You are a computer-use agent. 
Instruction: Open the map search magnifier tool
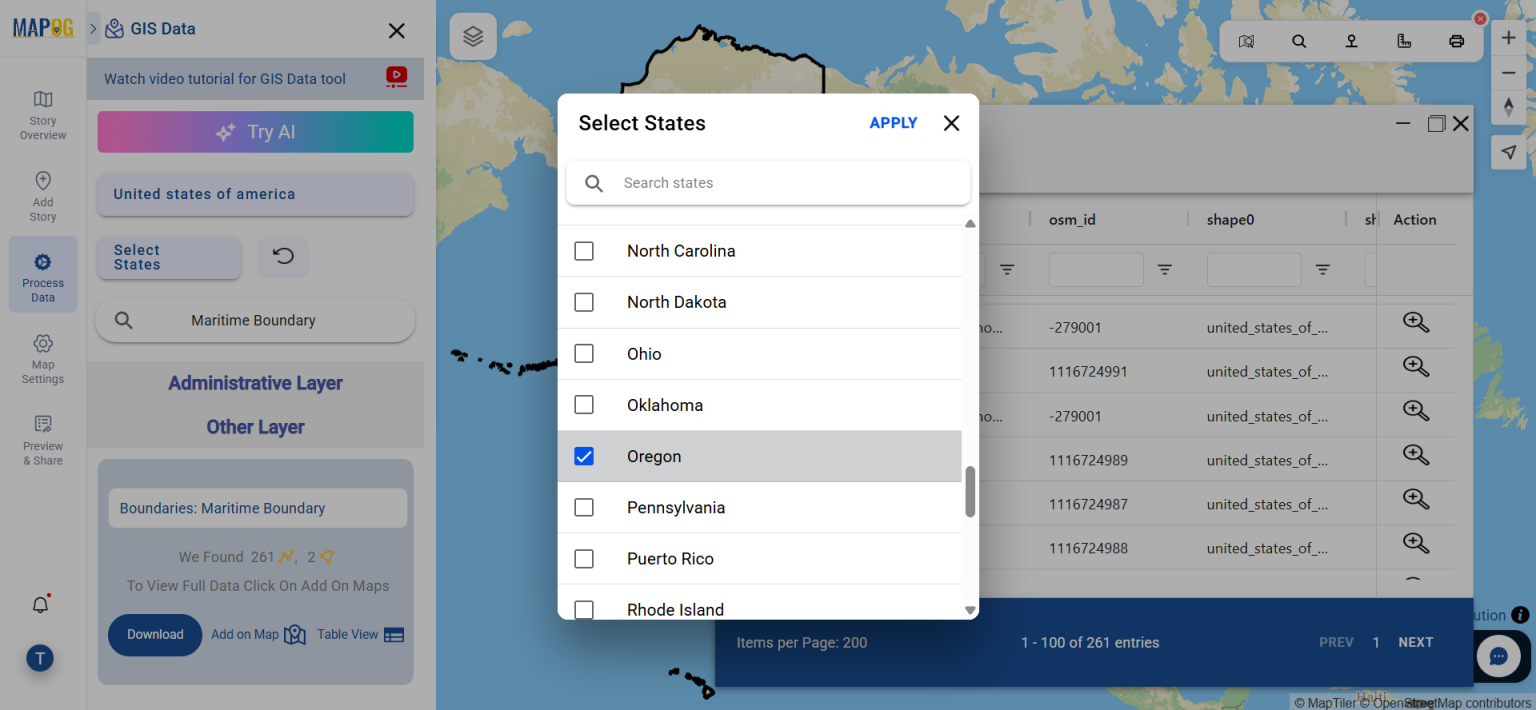(x=1299, y=41)
